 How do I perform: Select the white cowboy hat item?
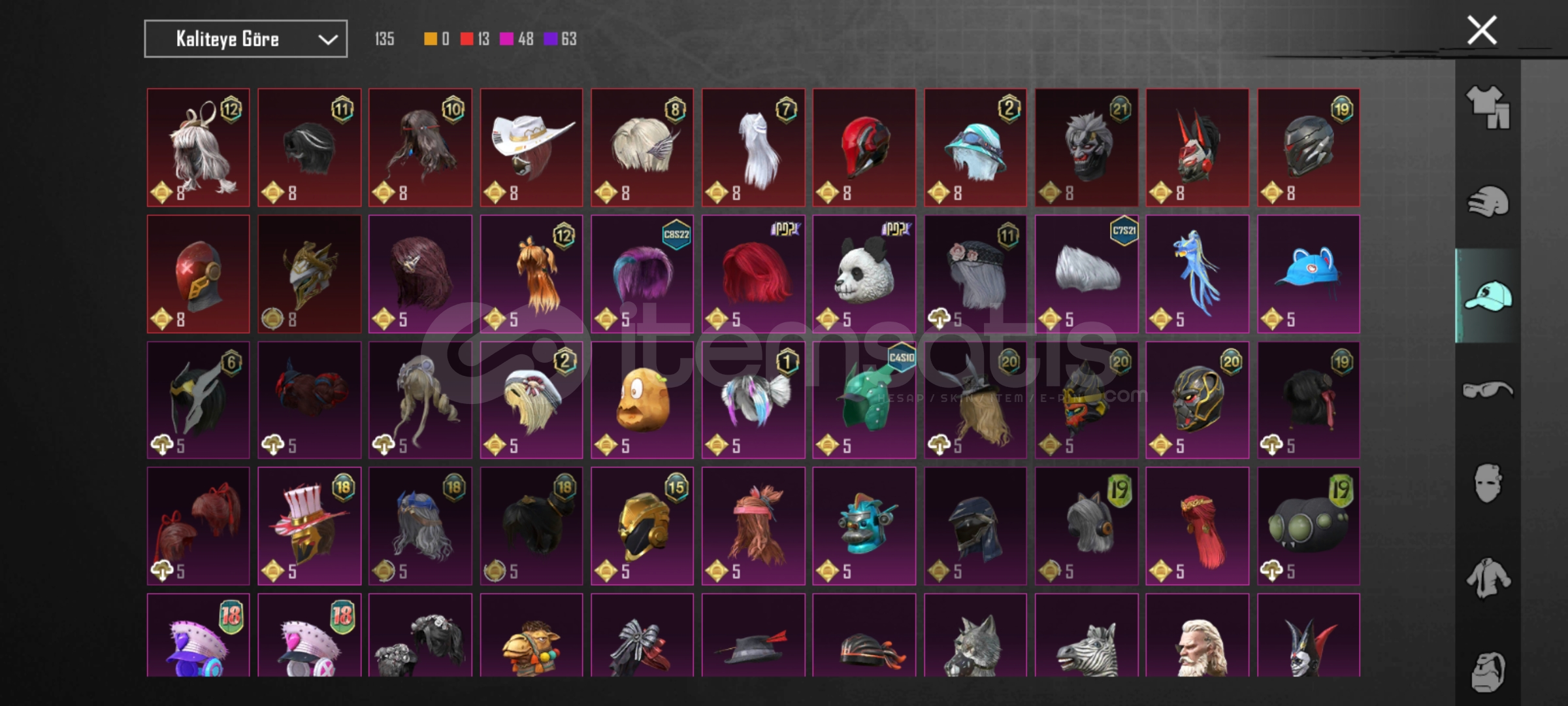coord(531,148)
